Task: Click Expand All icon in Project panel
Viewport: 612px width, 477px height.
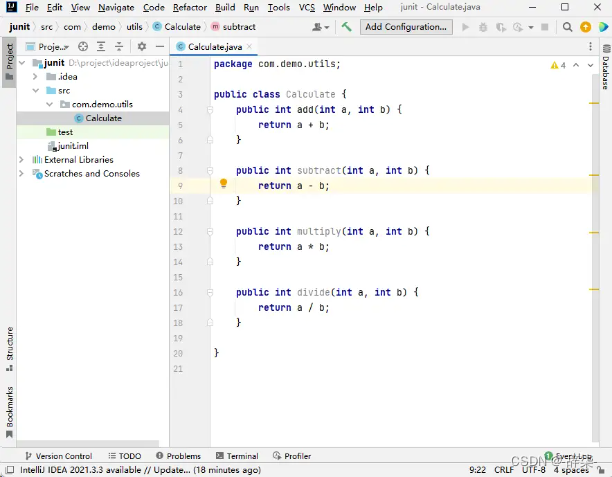Action: [x=101, y=47]
